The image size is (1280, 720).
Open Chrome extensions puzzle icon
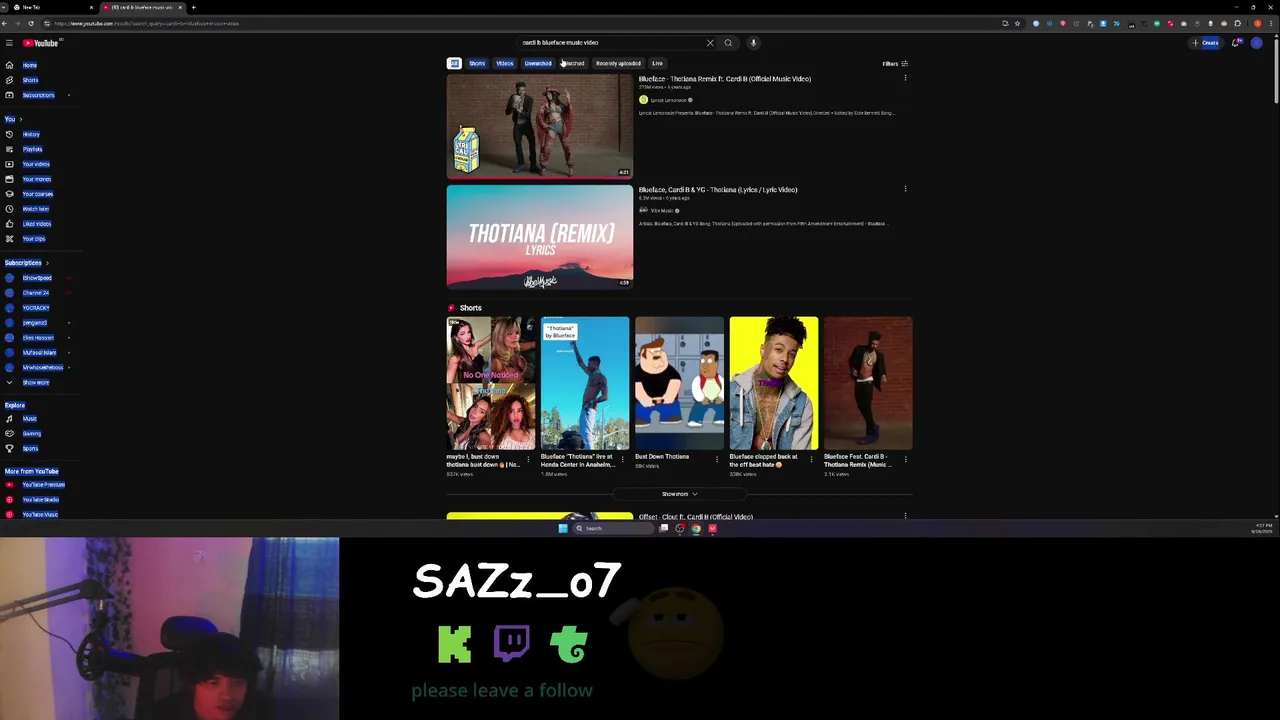1237,23
